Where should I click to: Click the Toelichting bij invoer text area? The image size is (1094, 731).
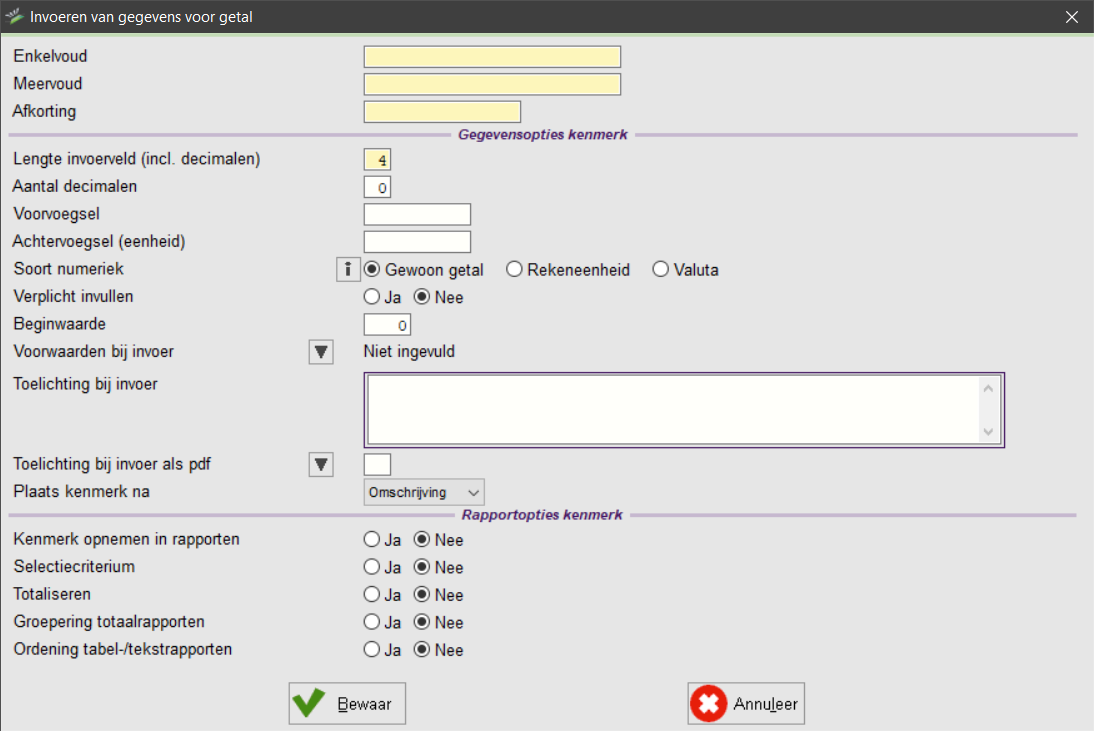tap(672, 409)
